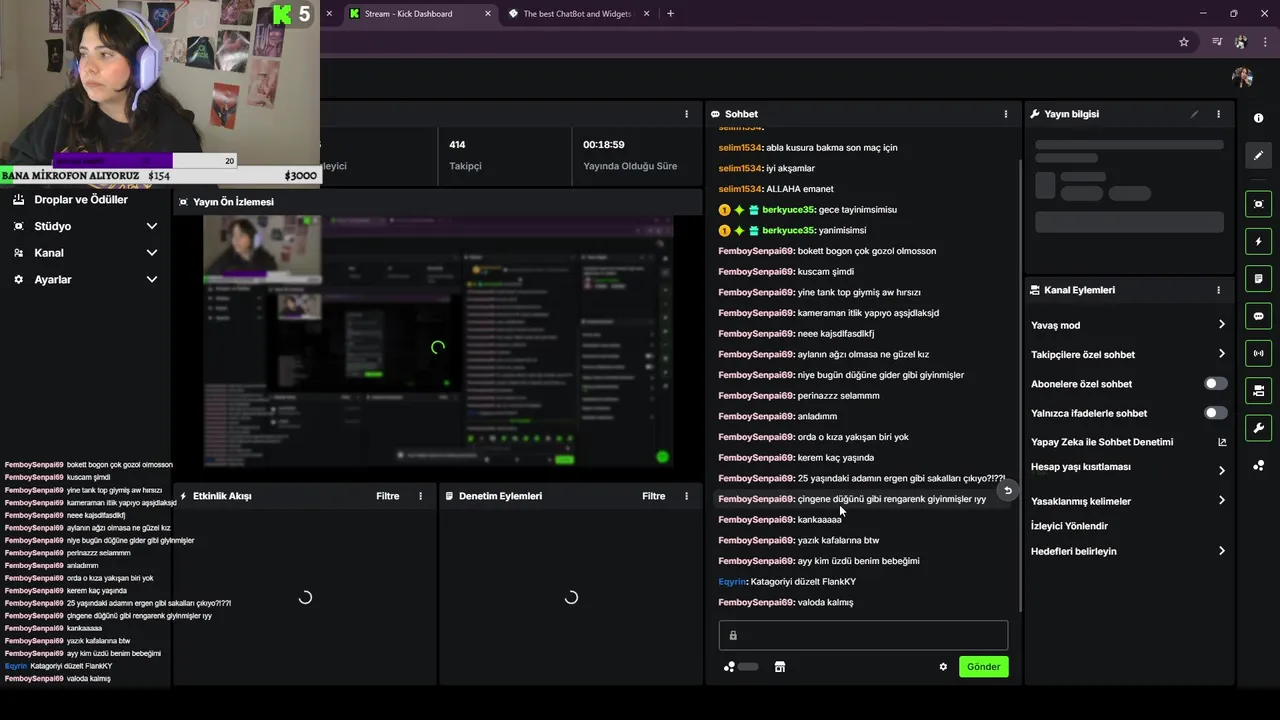Open Droplar ve Ödüller menu item
Viewport: 1280px width, 720px height.
point(80,200)
